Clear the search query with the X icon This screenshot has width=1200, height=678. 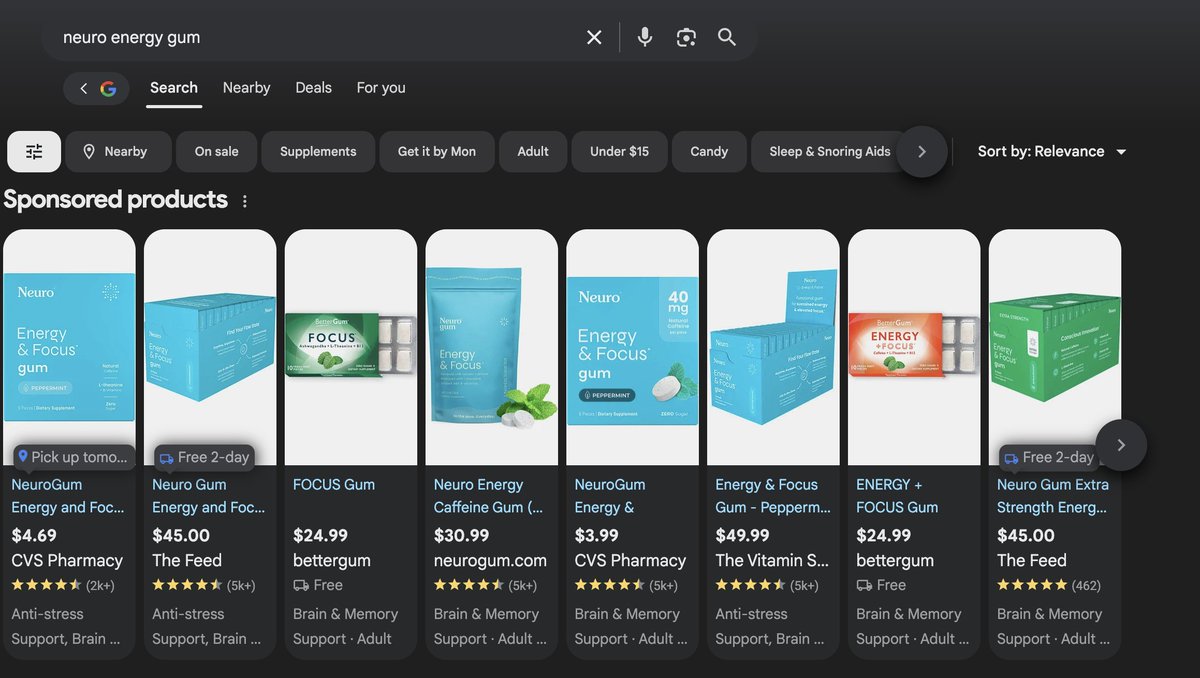point(594,37)
